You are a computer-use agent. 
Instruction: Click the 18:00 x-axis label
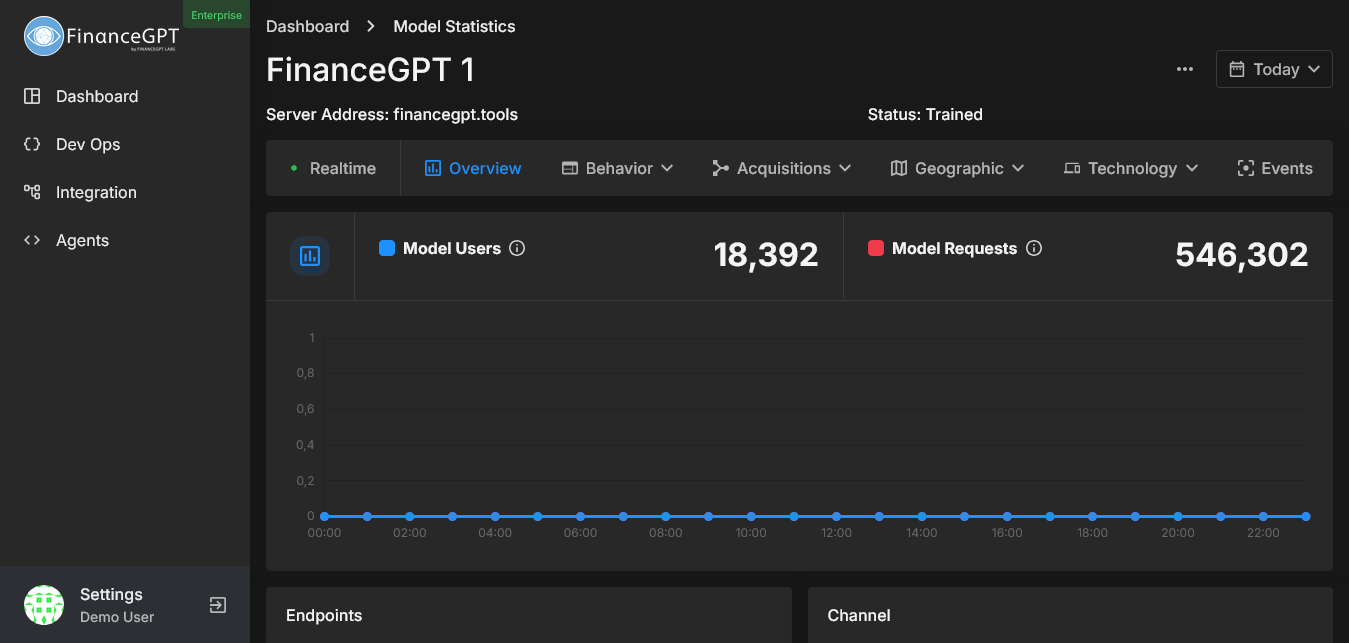tap(1092, 533)
